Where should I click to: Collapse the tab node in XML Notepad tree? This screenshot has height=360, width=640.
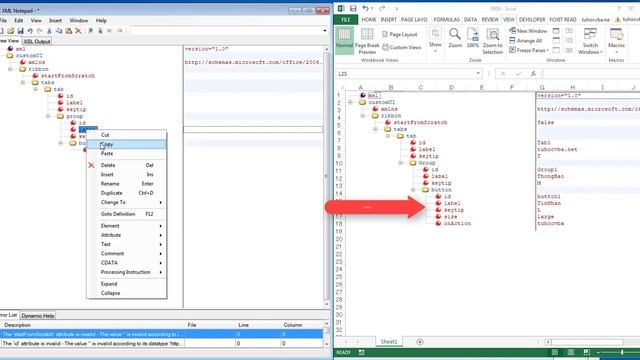coord(36,89)
